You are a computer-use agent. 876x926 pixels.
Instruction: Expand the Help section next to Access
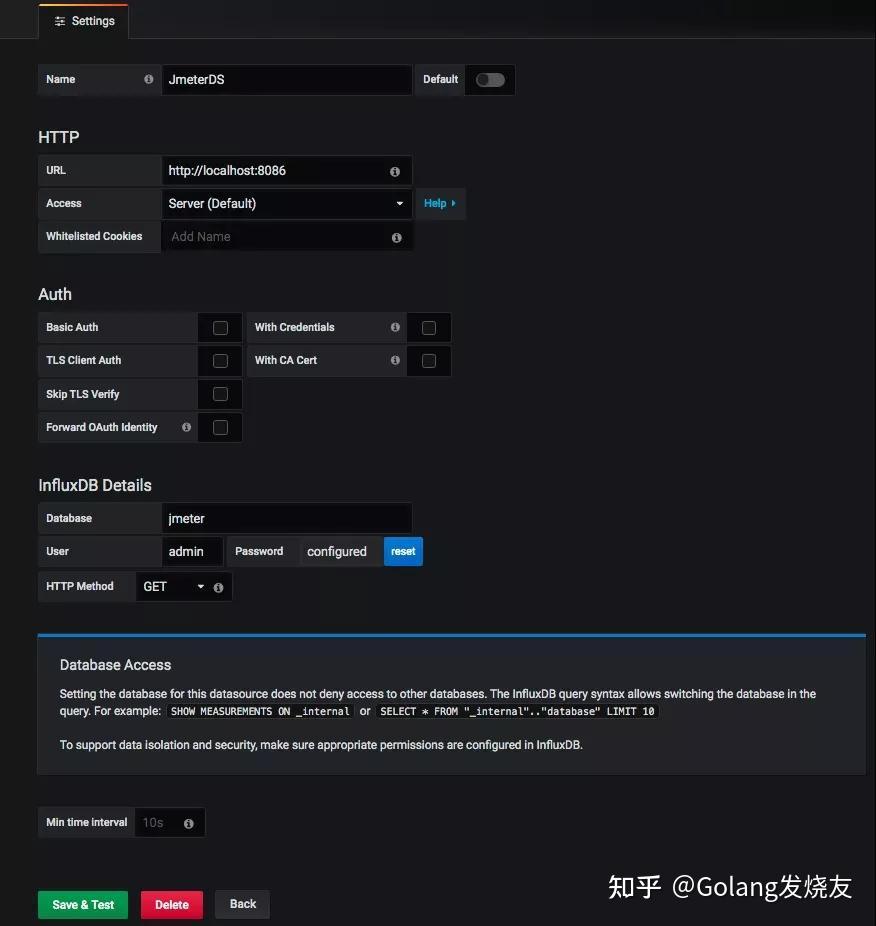440,203
